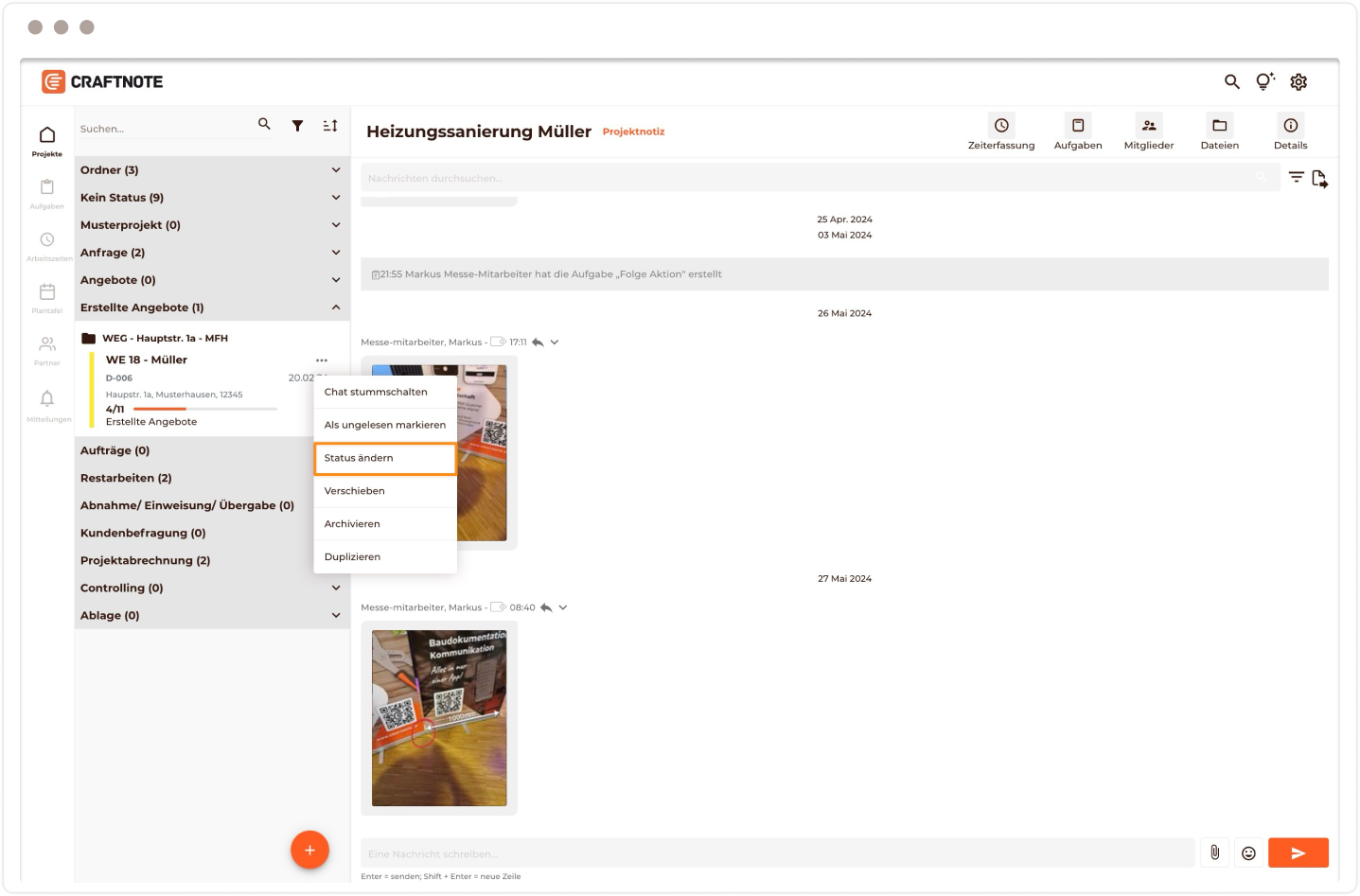Screen dimensions: 1360x896
Task: Open the Mitglieder members icon
Action: click(x=1148, y=126)
